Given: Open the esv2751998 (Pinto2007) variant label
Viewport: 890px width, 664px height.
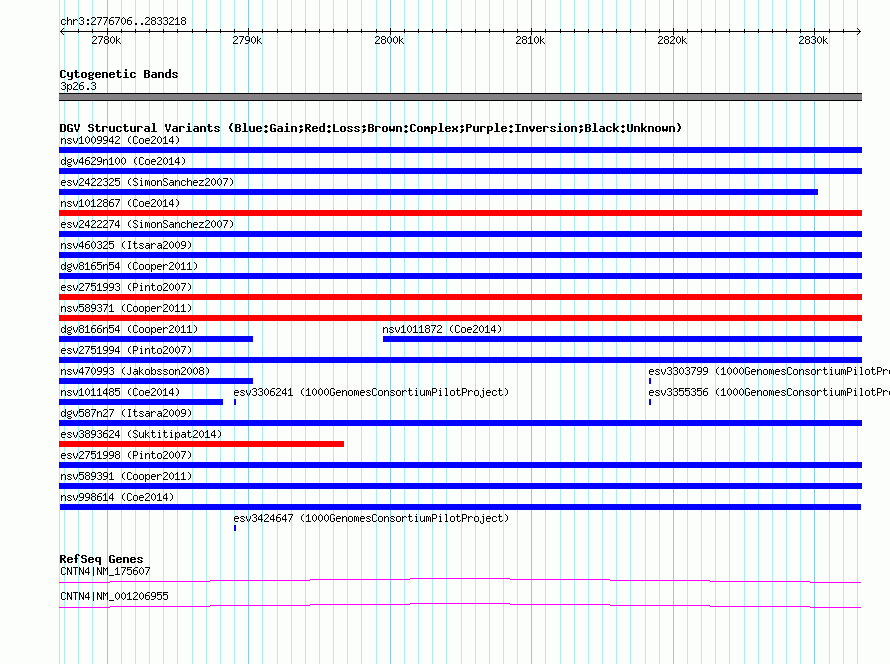Looking at the screenshot, I should click(126, 455).
